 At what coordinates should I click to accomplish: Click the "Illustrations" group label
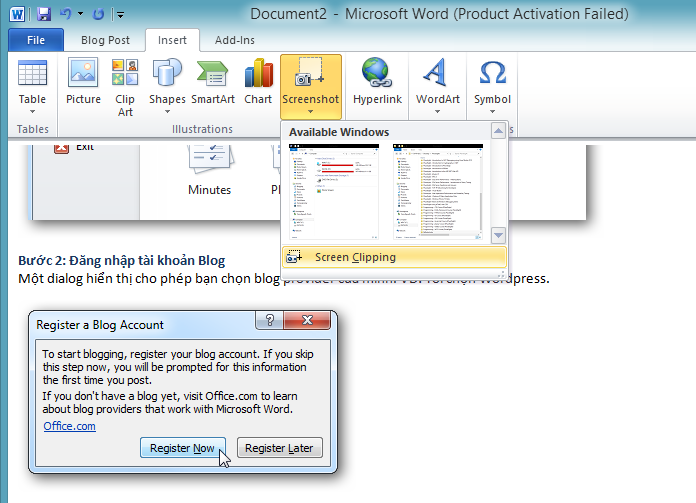coord(202,129)
